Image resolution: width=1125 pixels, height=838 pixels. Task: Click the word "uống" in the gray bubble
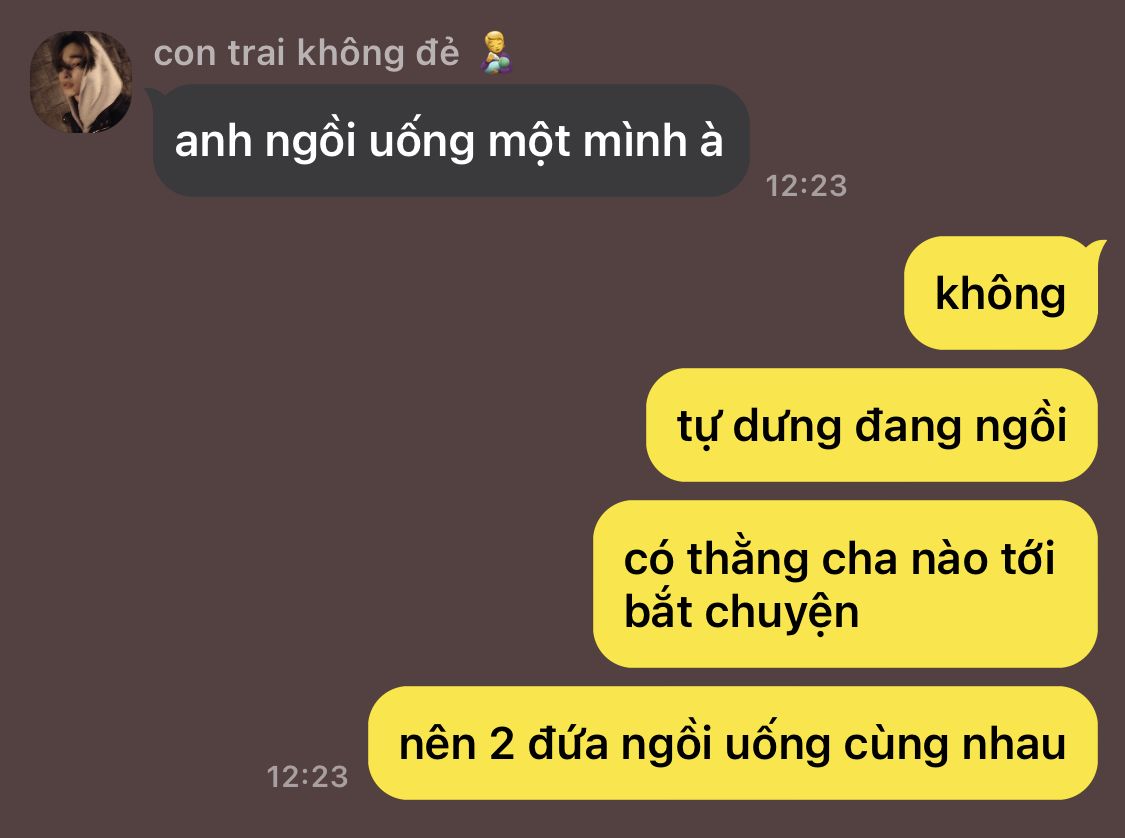coord(421,141)
